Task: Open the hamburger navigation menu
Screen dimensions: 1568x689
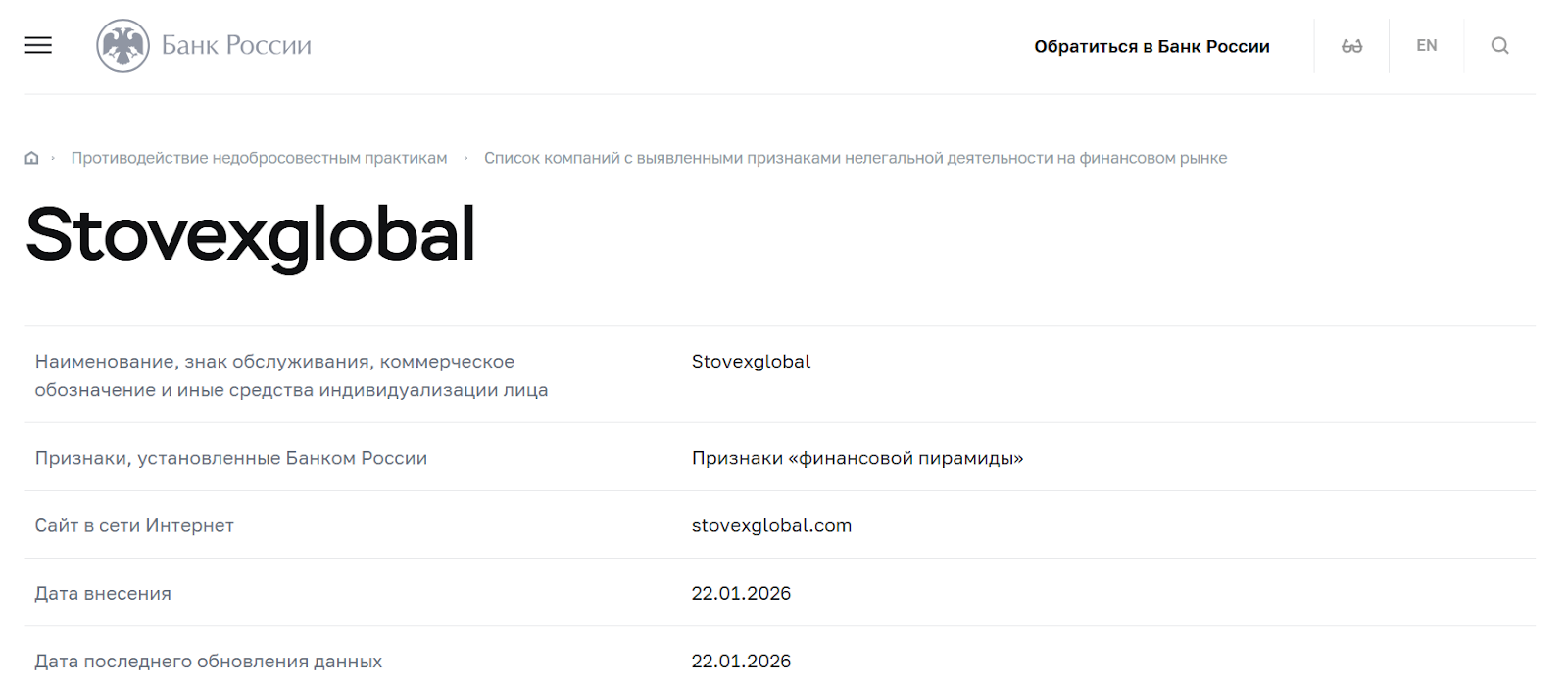Action: tap(38, 45)
